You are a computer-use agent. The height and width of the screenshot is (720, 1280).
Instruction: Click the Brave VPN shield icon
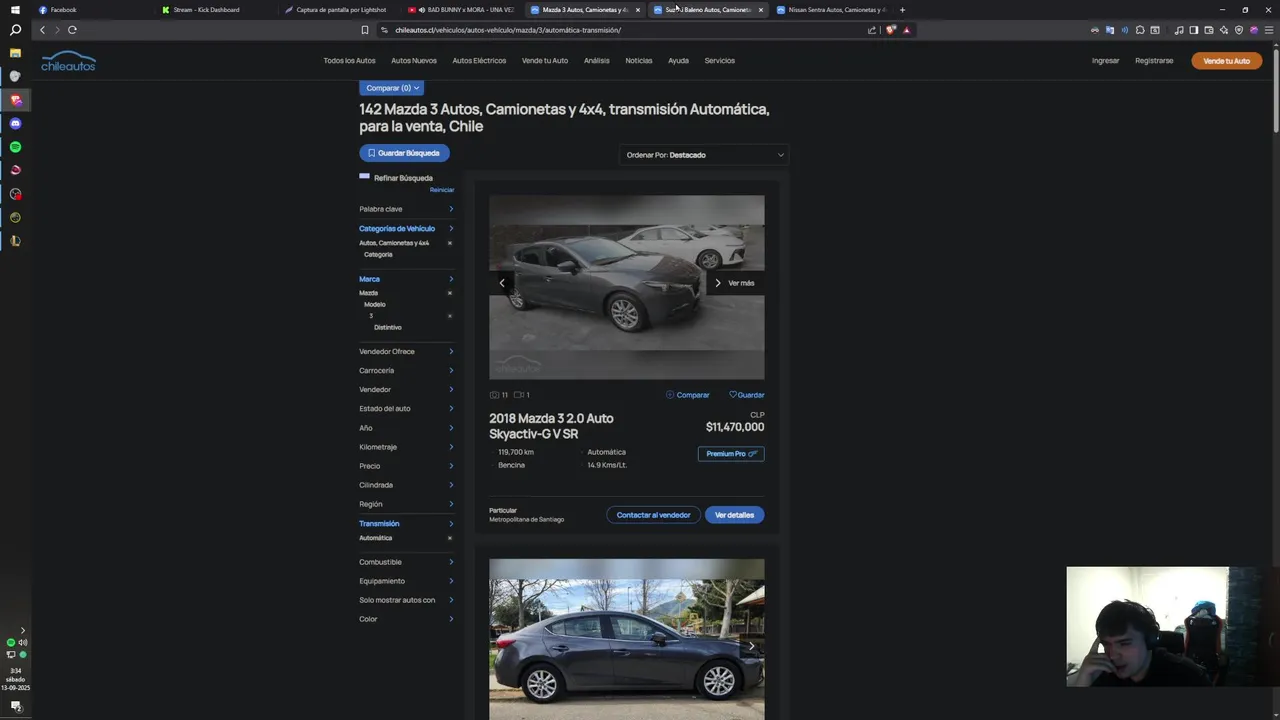pyautogui.click(x=1239, y=30)
